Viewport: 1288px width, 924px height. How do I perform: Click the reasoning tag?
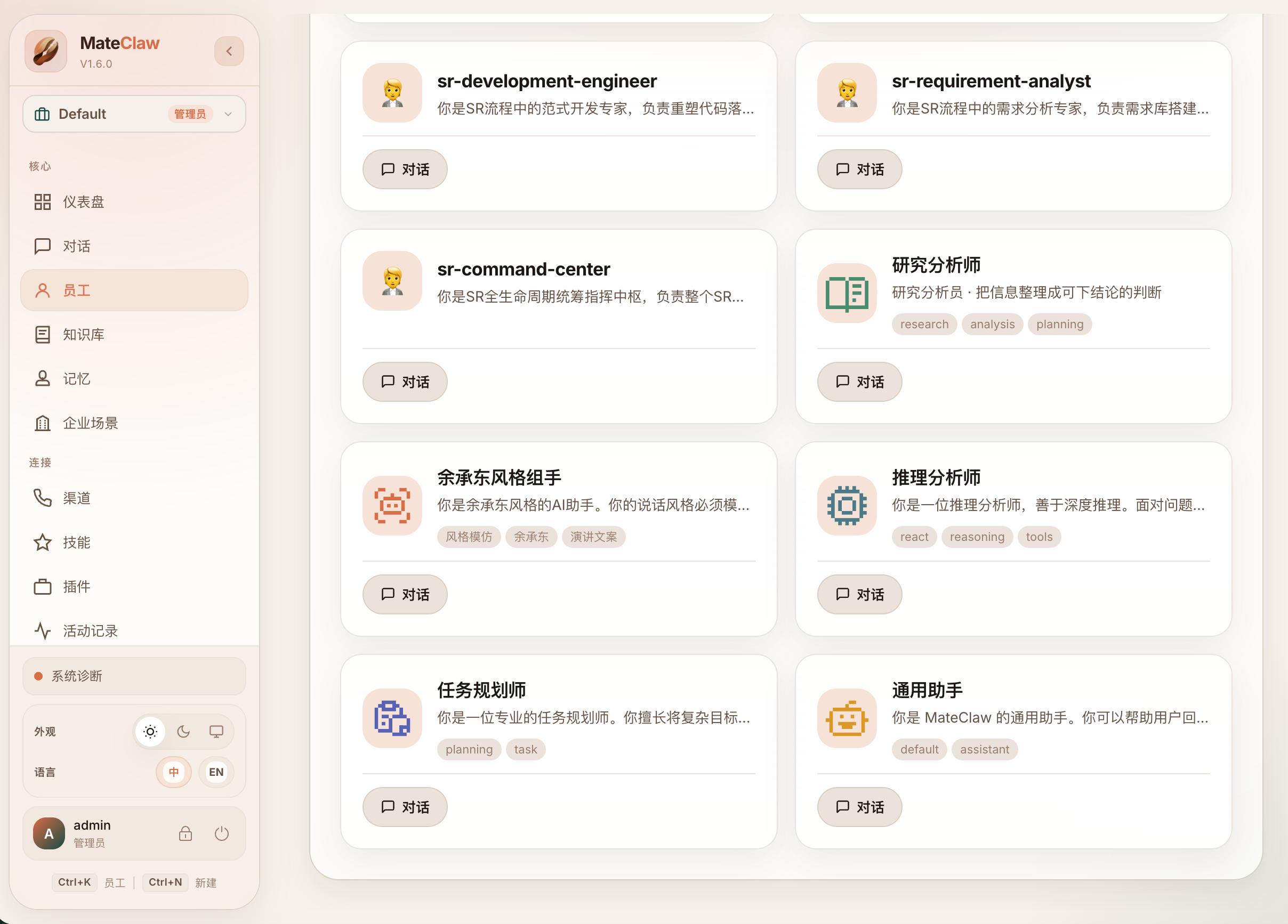(x=977, y=537)
